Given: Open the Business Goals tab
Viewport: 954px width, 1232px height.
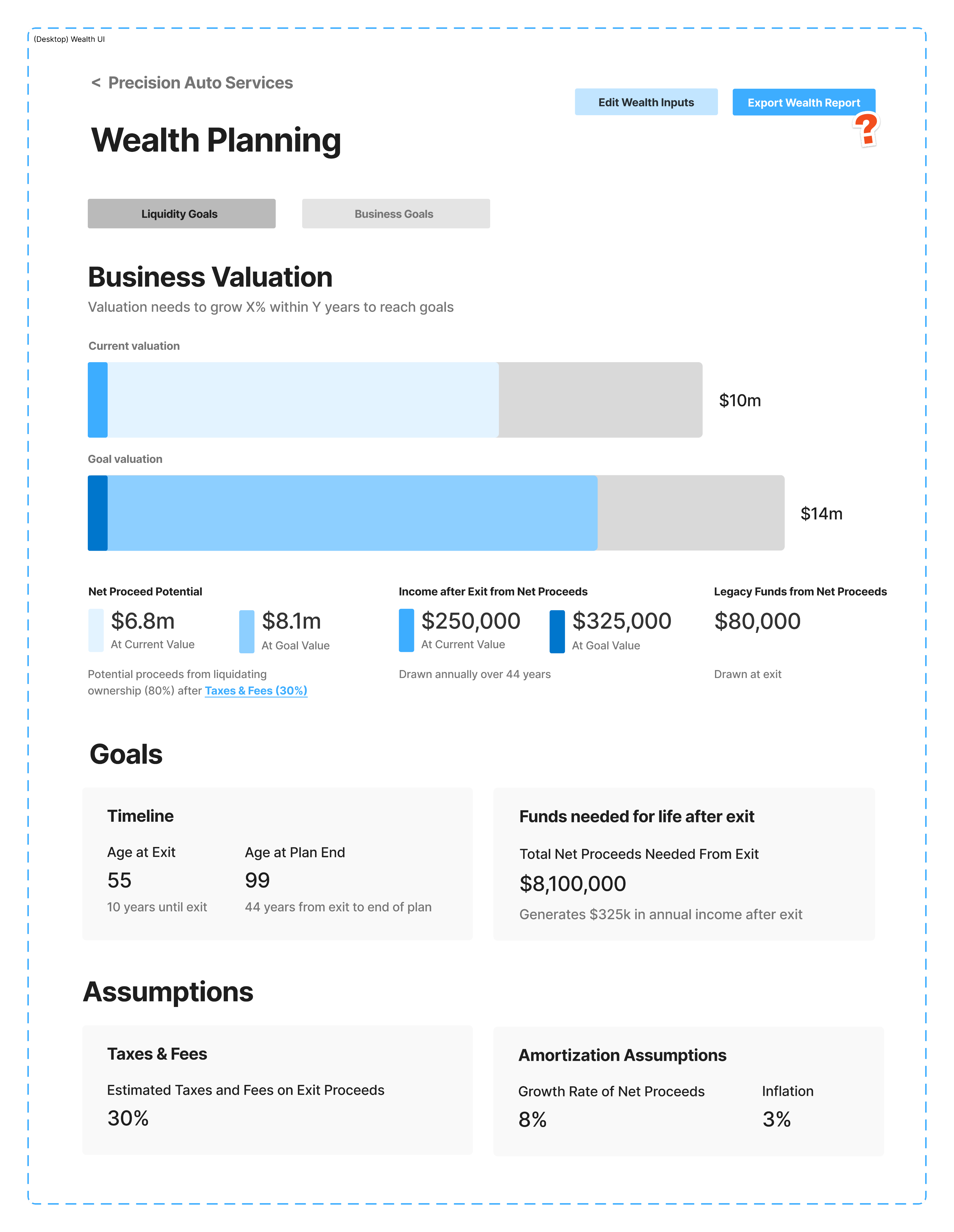Looking at the screenshot, I should point(396,214).
